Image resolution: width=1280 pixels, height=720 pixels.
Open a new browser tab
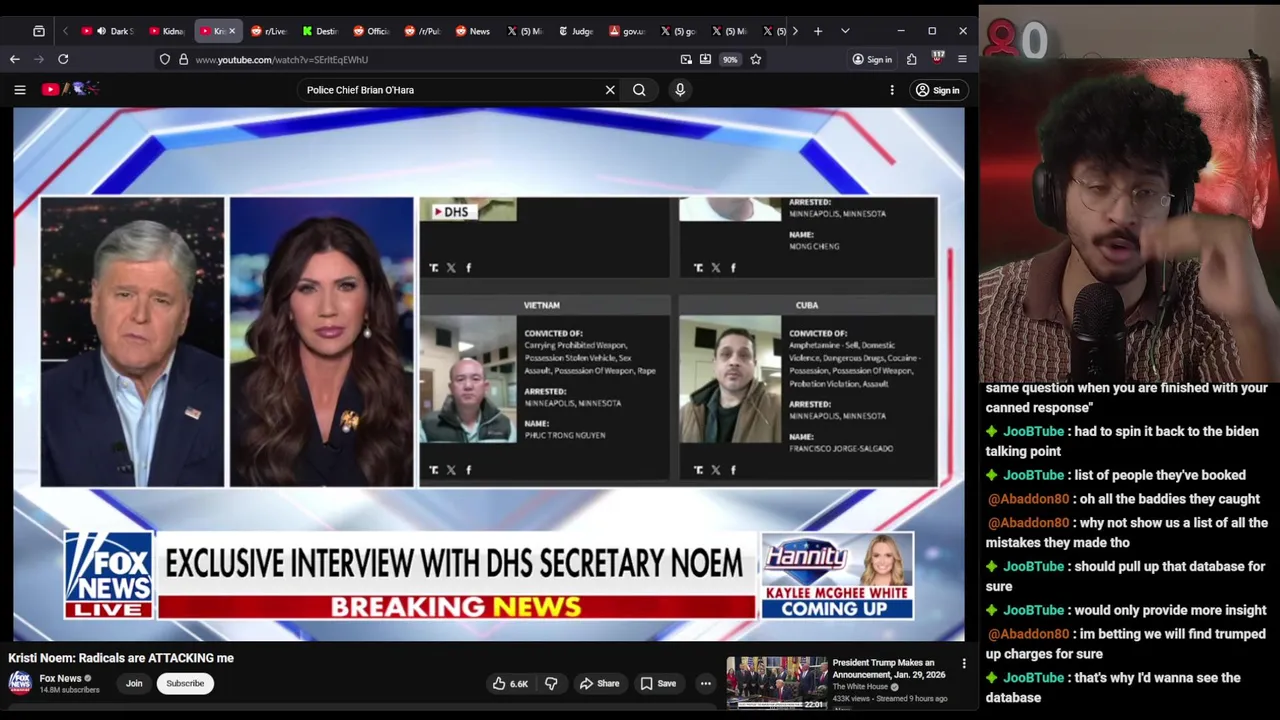click(818, 31)
